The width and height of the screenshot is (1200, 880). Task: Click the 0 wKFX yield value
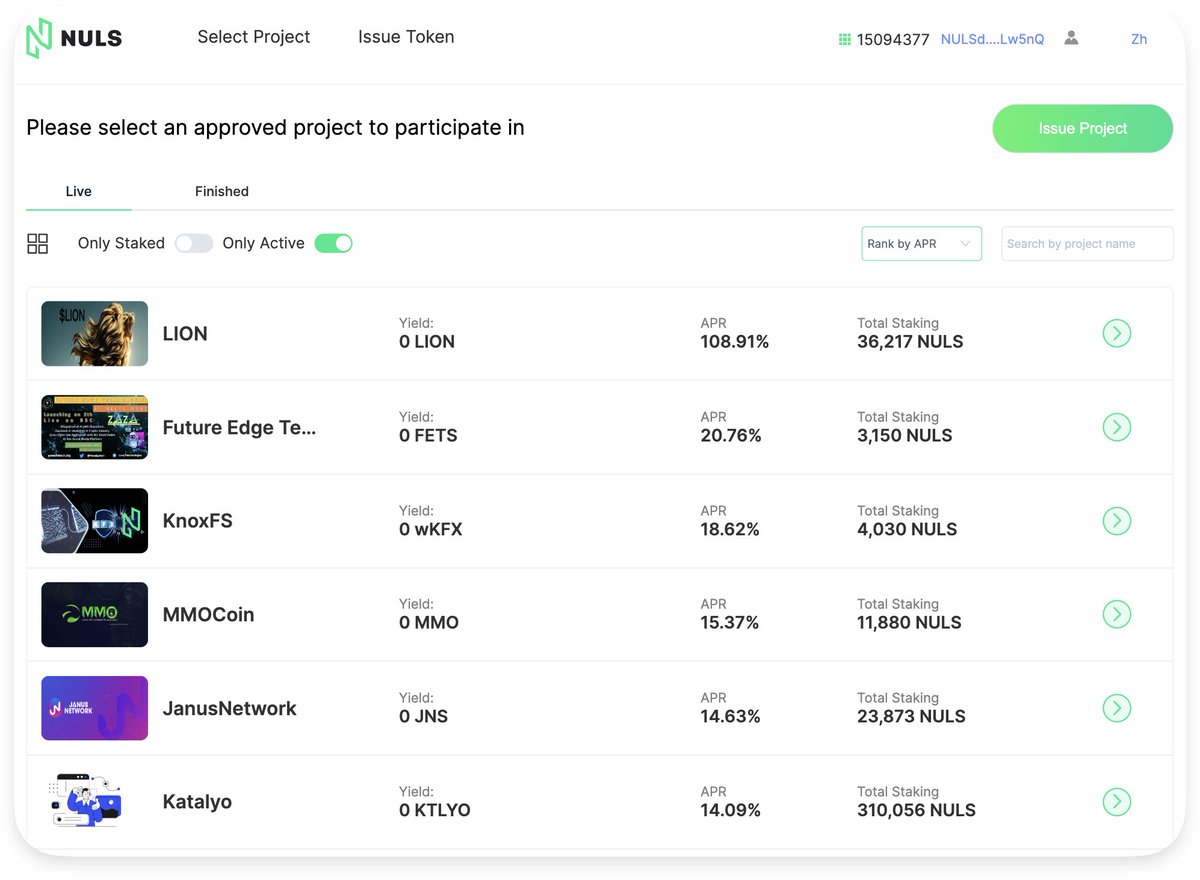[x=431, y=529]
